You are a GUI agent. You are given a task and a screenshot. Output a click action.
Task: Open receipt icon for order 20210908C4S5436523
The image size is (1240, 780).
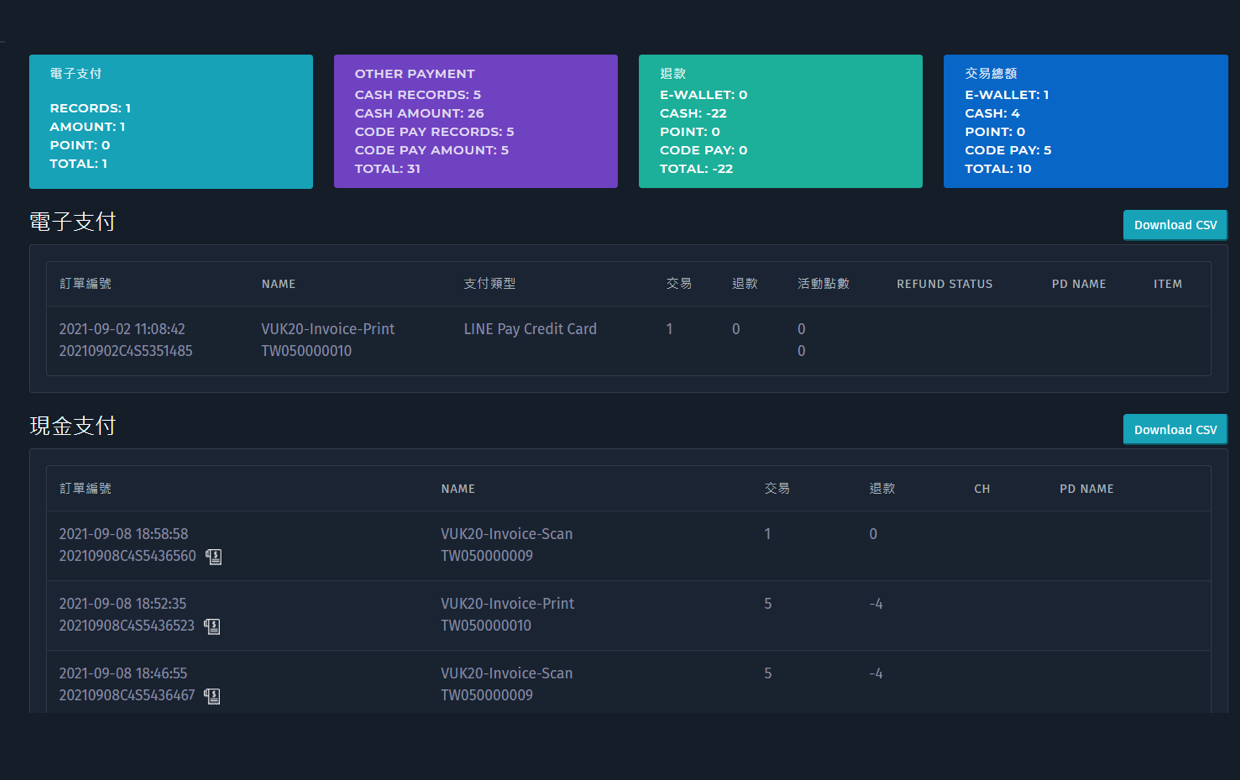(x=212, y=627)
